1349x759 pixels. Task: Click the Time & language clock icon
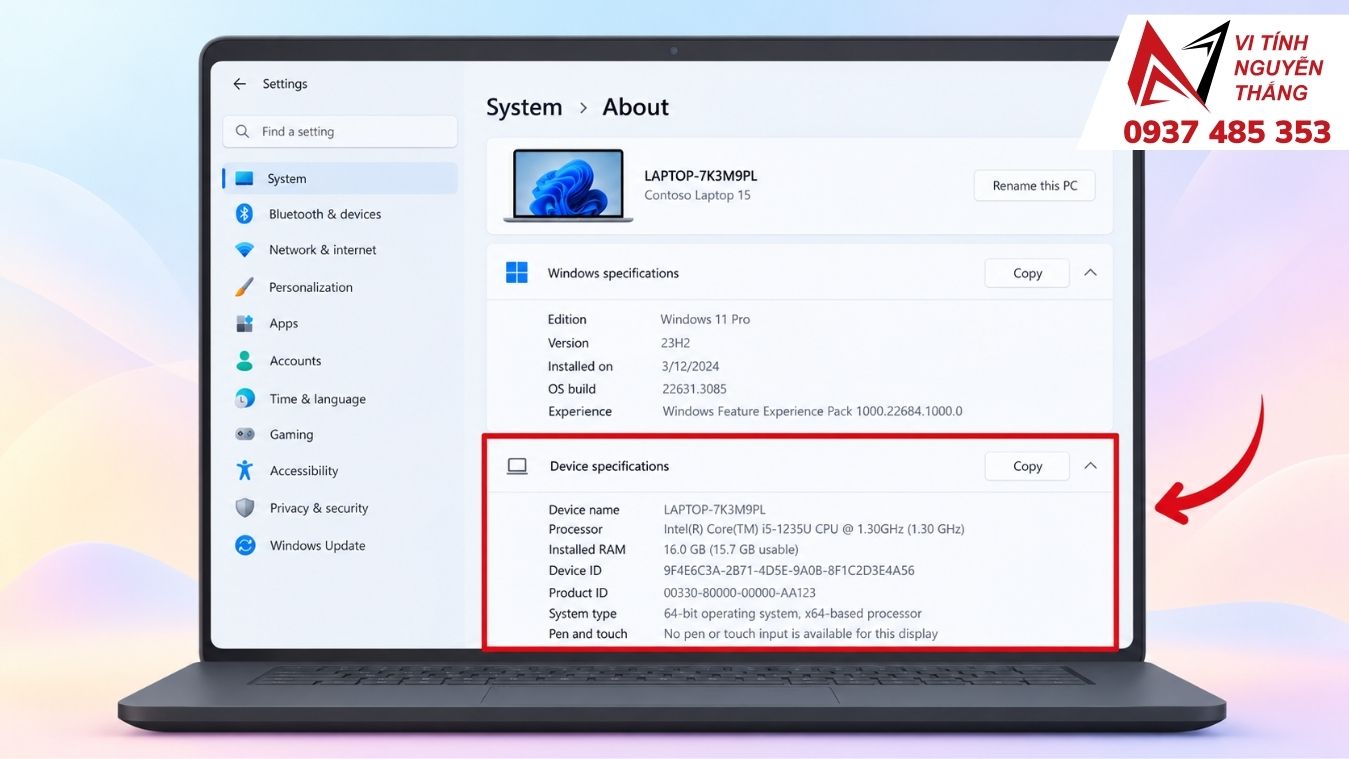click(244, 399)
